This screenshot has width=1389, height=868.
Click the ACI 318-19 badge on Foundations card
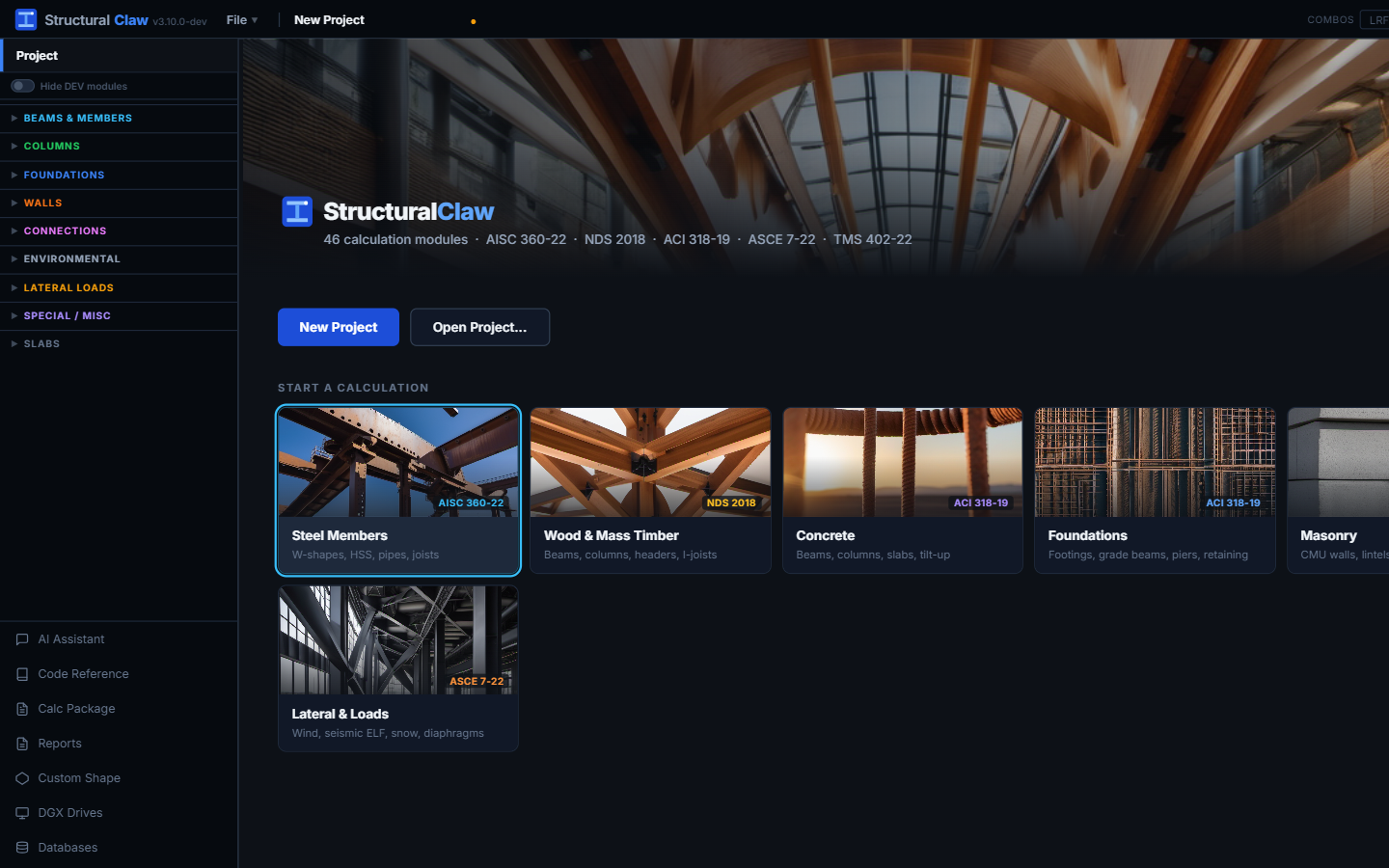point(1233,502)
